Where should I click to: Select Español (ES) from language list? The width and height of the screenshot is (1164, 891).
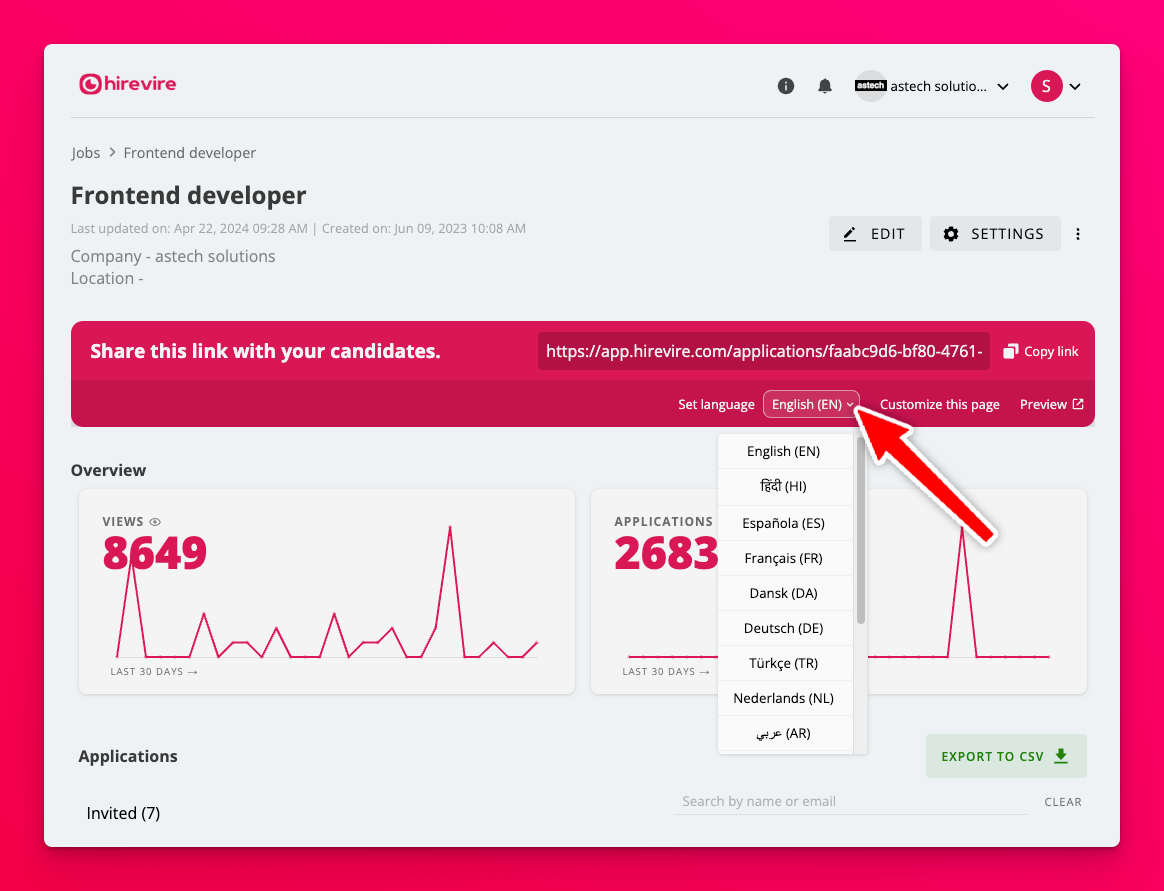click(784, 523)
